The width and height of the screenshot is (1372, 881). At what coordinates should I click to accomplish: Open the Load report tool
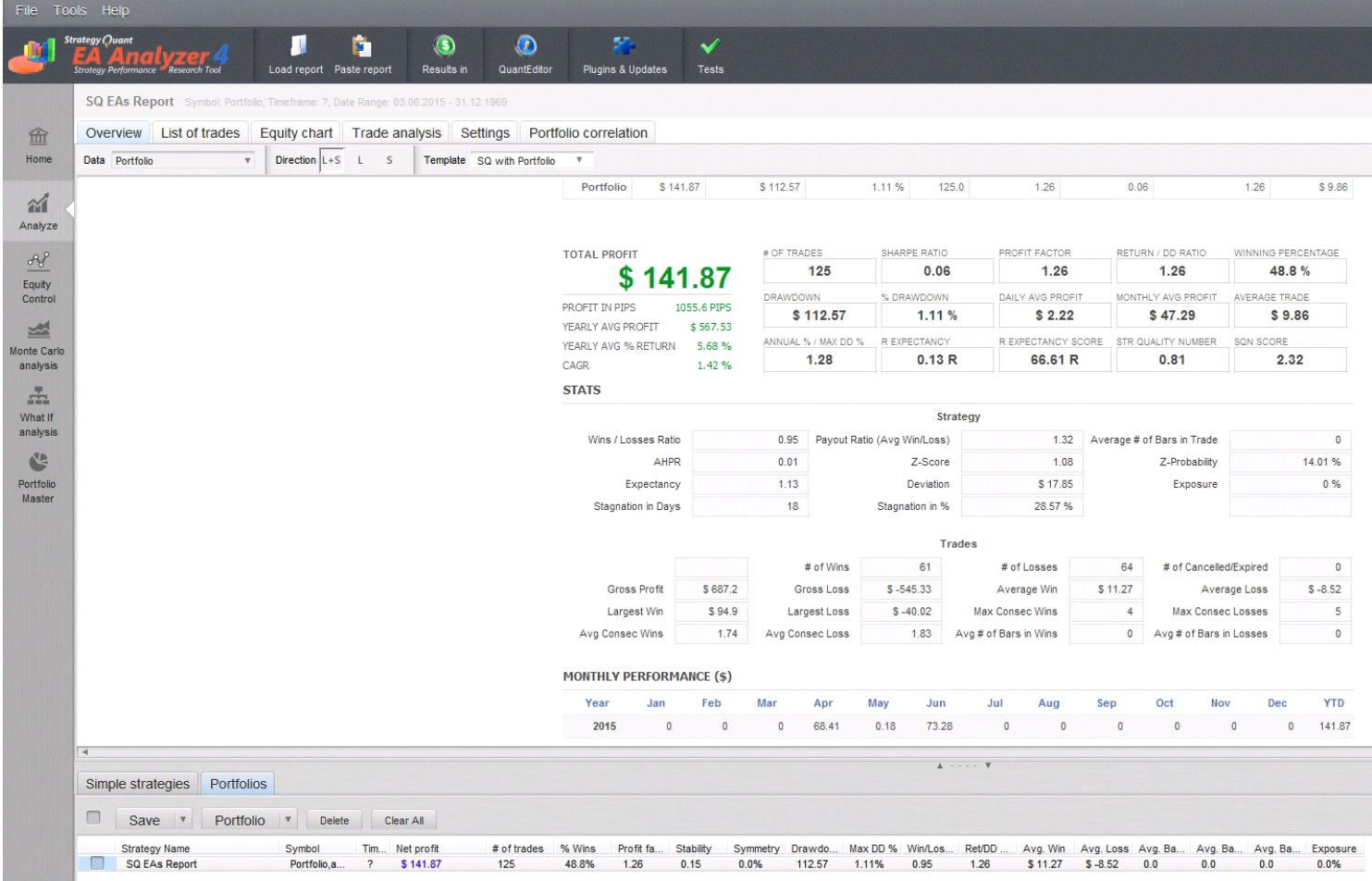296,56
